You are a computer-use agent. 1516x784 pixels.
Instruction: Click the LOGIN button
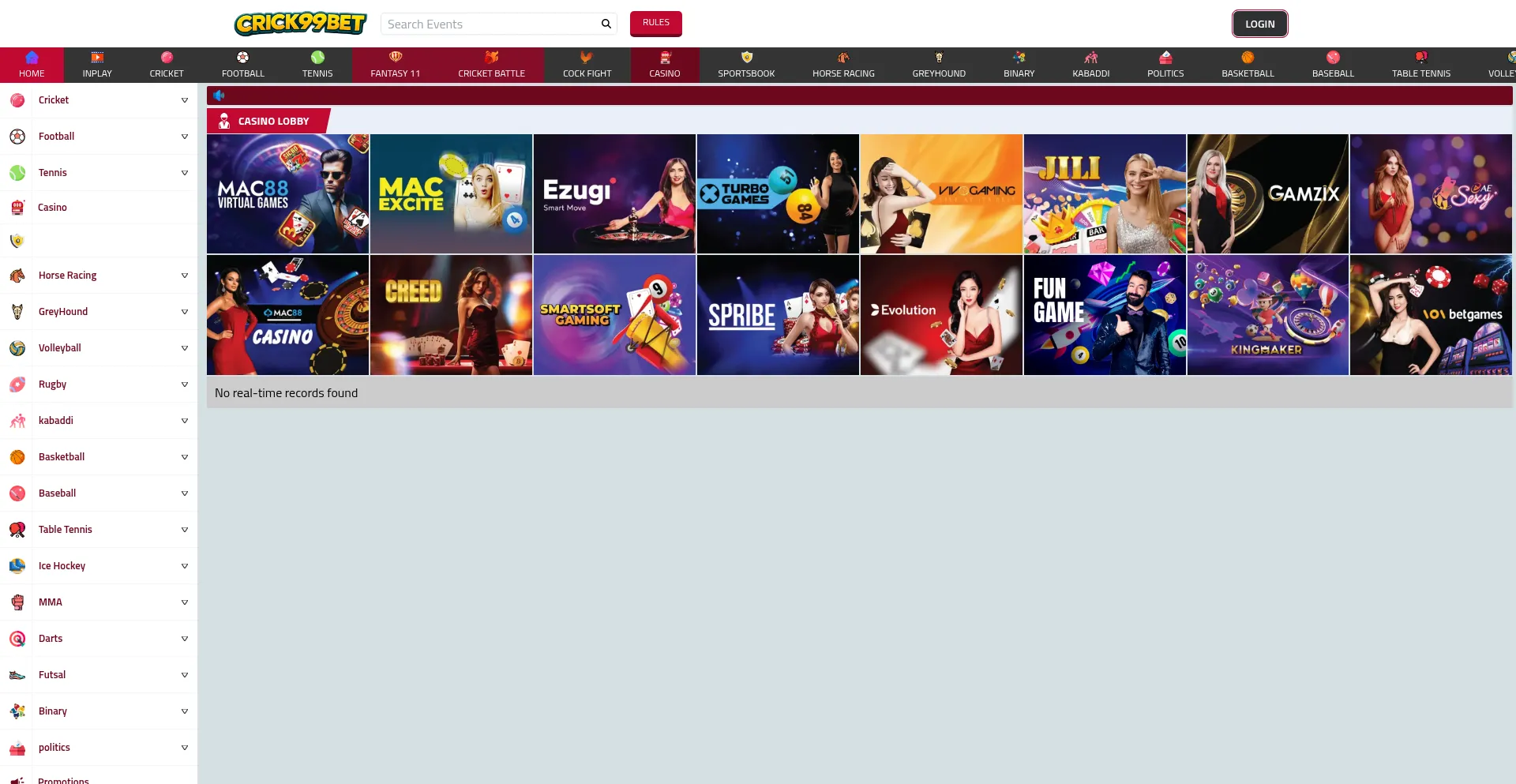coord(1260,24)
